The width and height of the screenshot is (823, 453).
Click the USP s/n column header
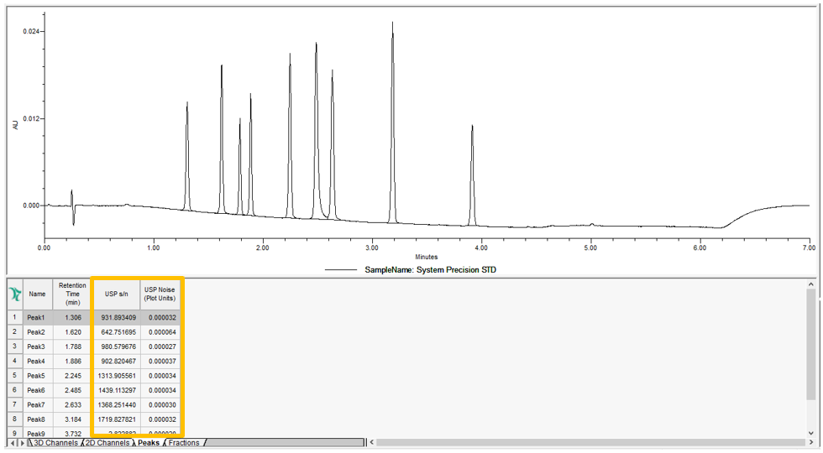pos(116,294)
